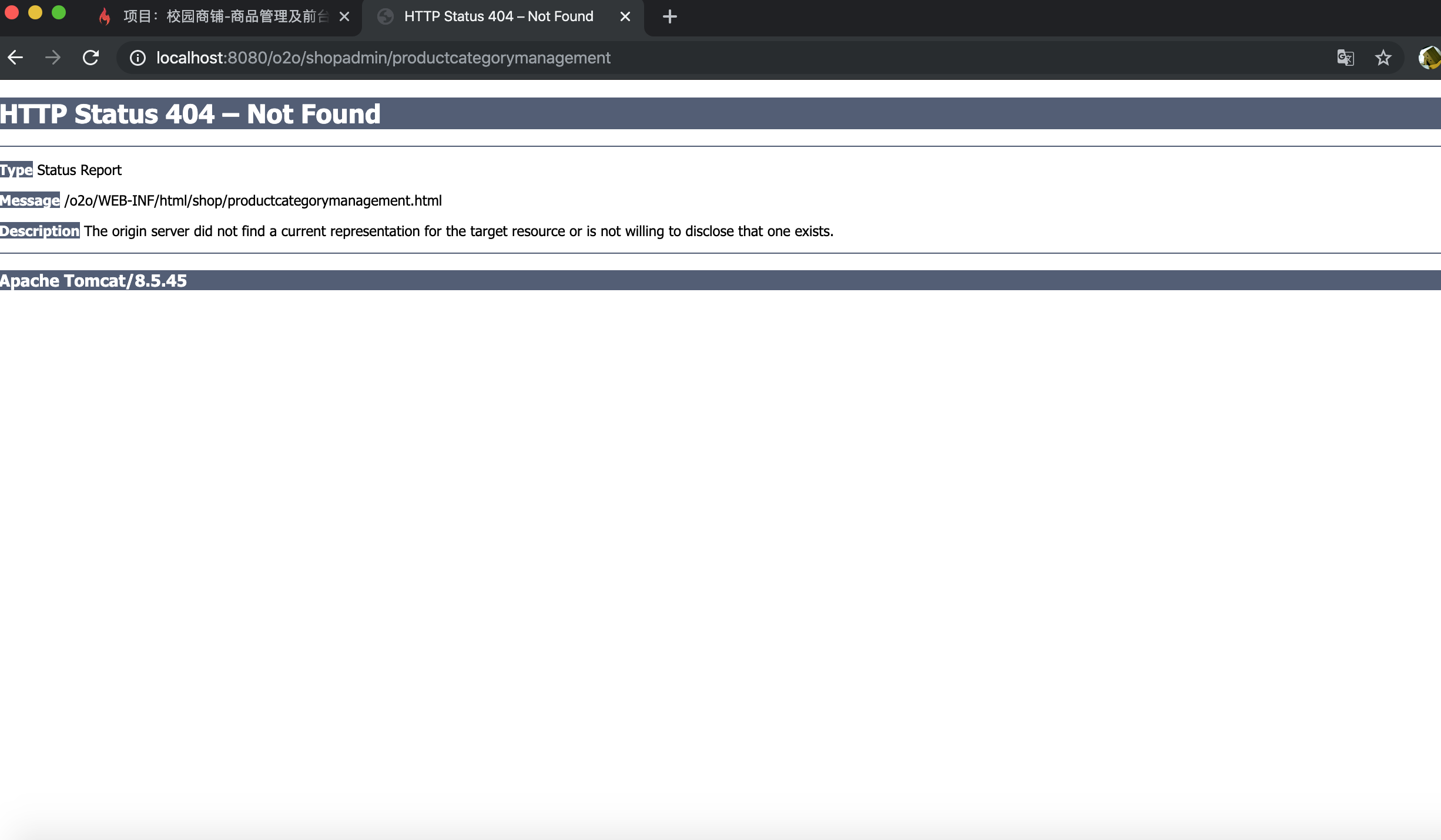Click the Type label
Image resolution: width=1441 pixels, height=840 pixels.
coord(16,170)
